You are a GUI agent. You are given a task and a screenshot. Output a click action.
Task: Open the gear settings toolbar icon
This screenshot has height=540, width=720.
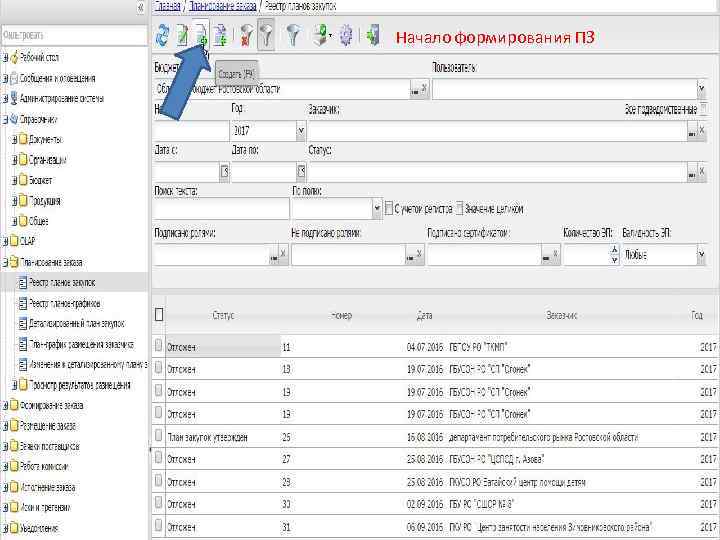pyautogui.click(x=346, y=35)
